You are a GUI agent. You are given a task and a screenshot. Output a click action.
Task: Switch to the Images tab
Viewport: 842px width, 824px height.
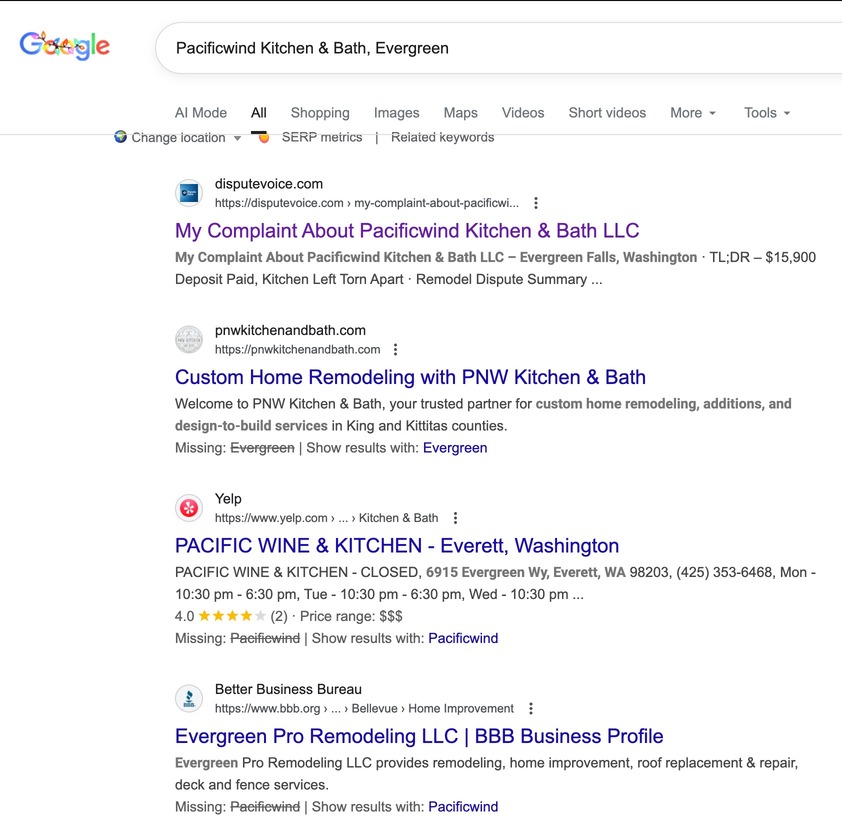(x=396, y=113)
